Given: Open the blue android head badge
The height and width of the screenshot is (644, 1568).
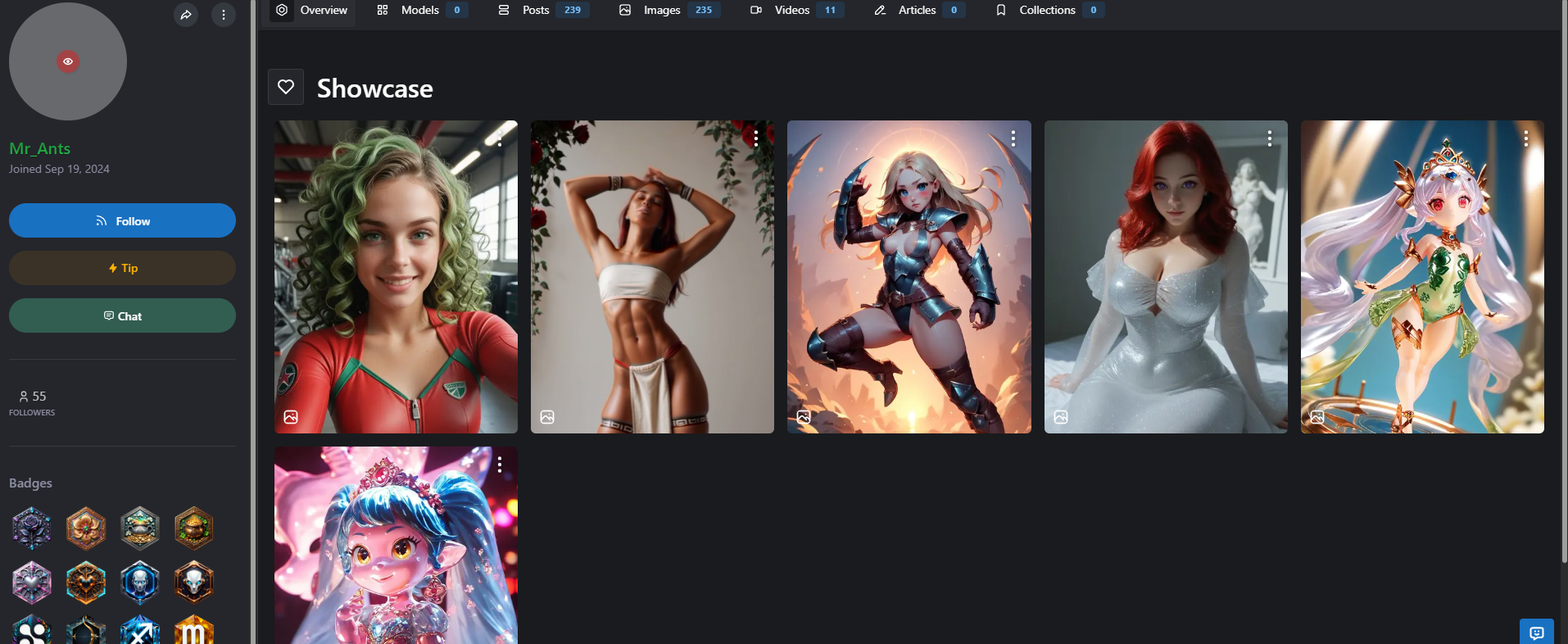Looking at the screenshot, I should [x=140, y=583].
